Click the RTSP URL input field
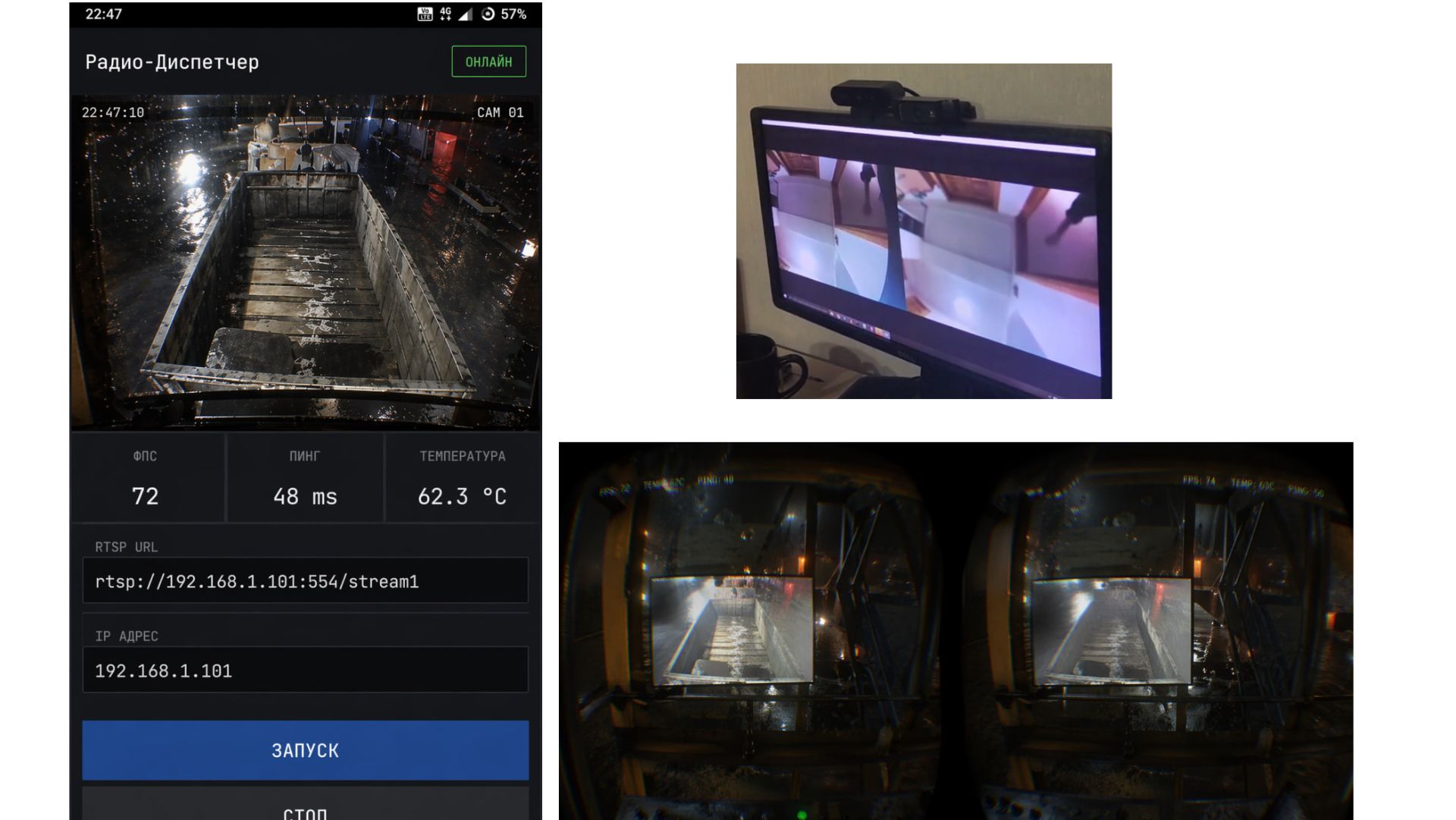This screenshot has width=1456, height=820. pos(305,581)
